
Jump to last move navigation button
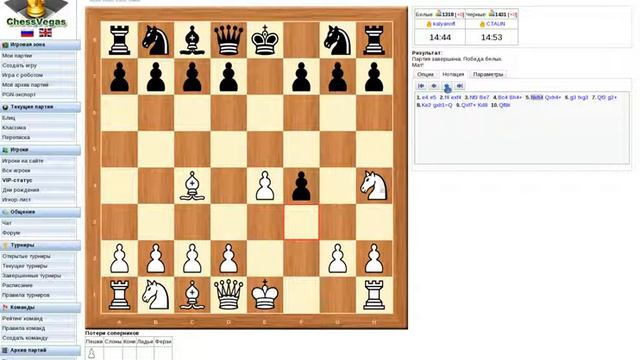point(460,86)
